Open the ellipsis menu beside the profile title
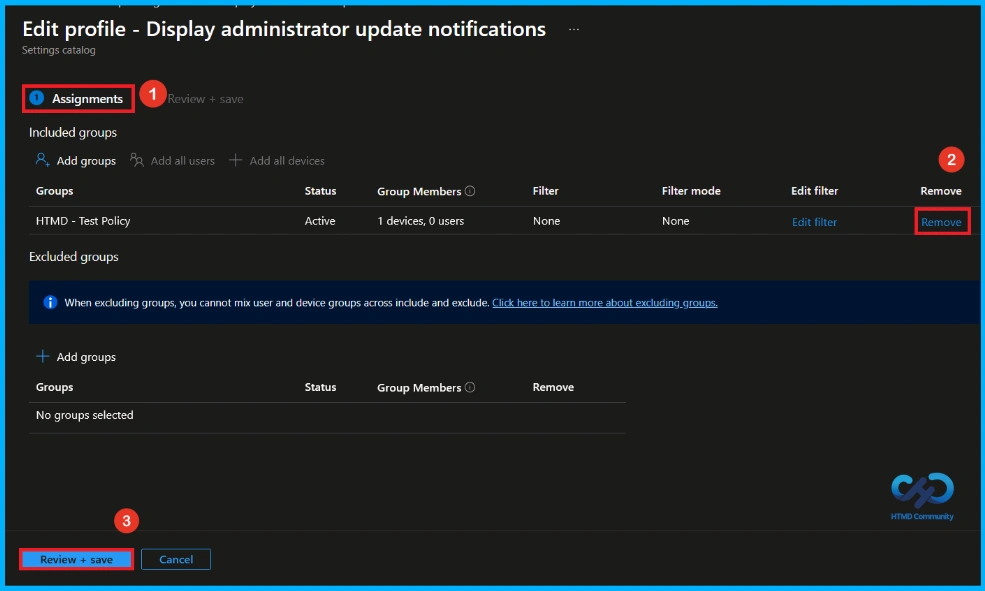The height and width of the screenshot is (591, 985). click(x=574, y=30)
